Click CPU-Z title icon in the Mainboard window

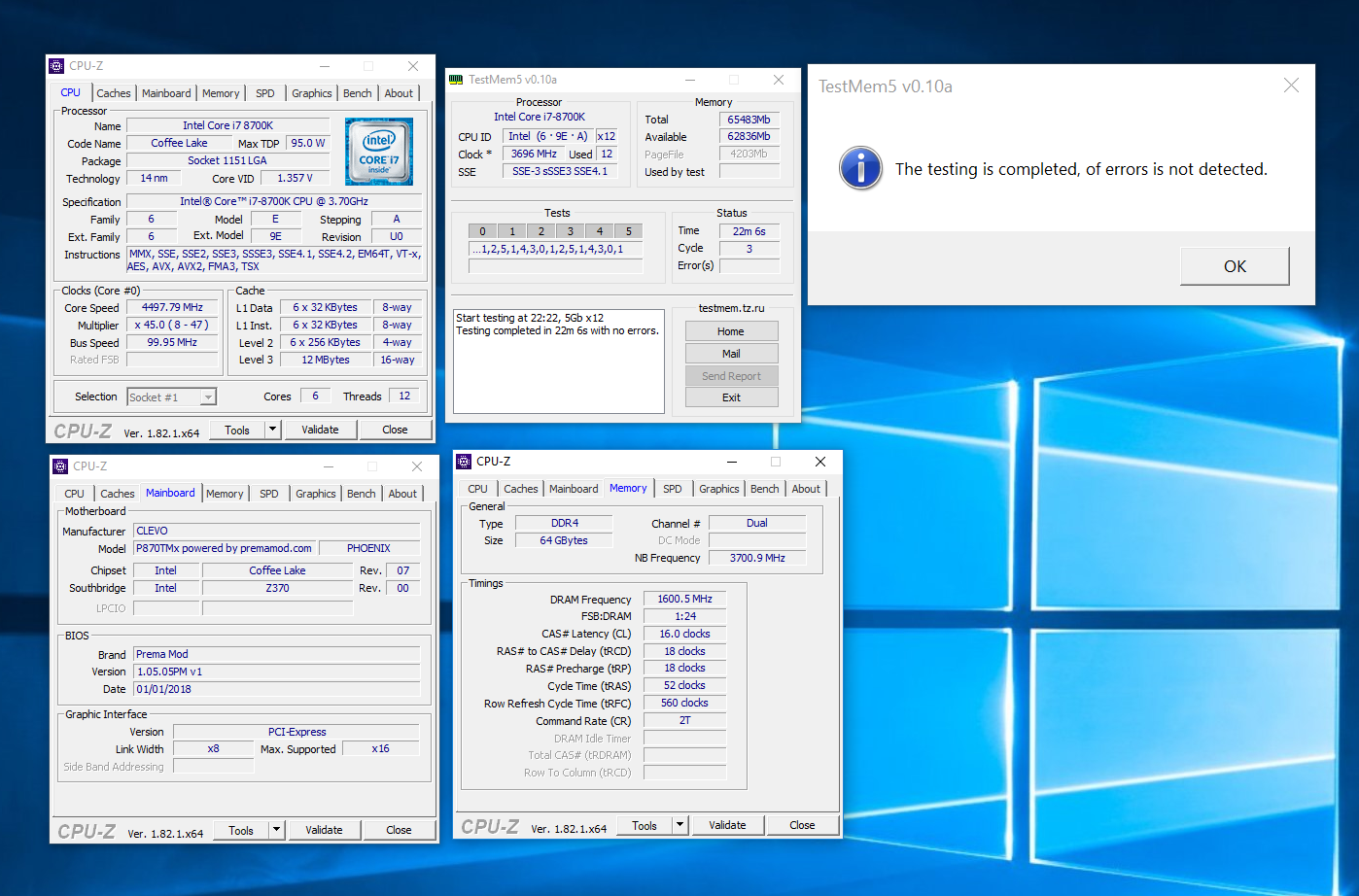point(60,466)
